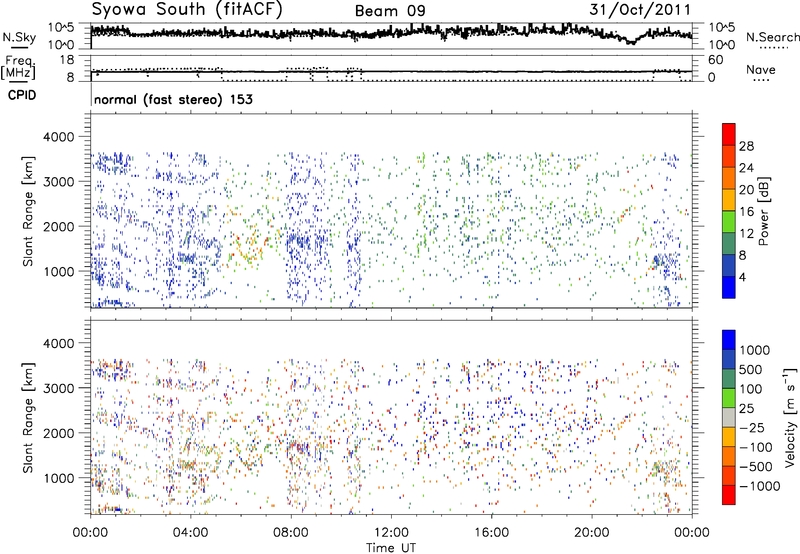Click the Power color bar value '4'
The height and width of the screenshot is (554, 800).
[743, 278]
